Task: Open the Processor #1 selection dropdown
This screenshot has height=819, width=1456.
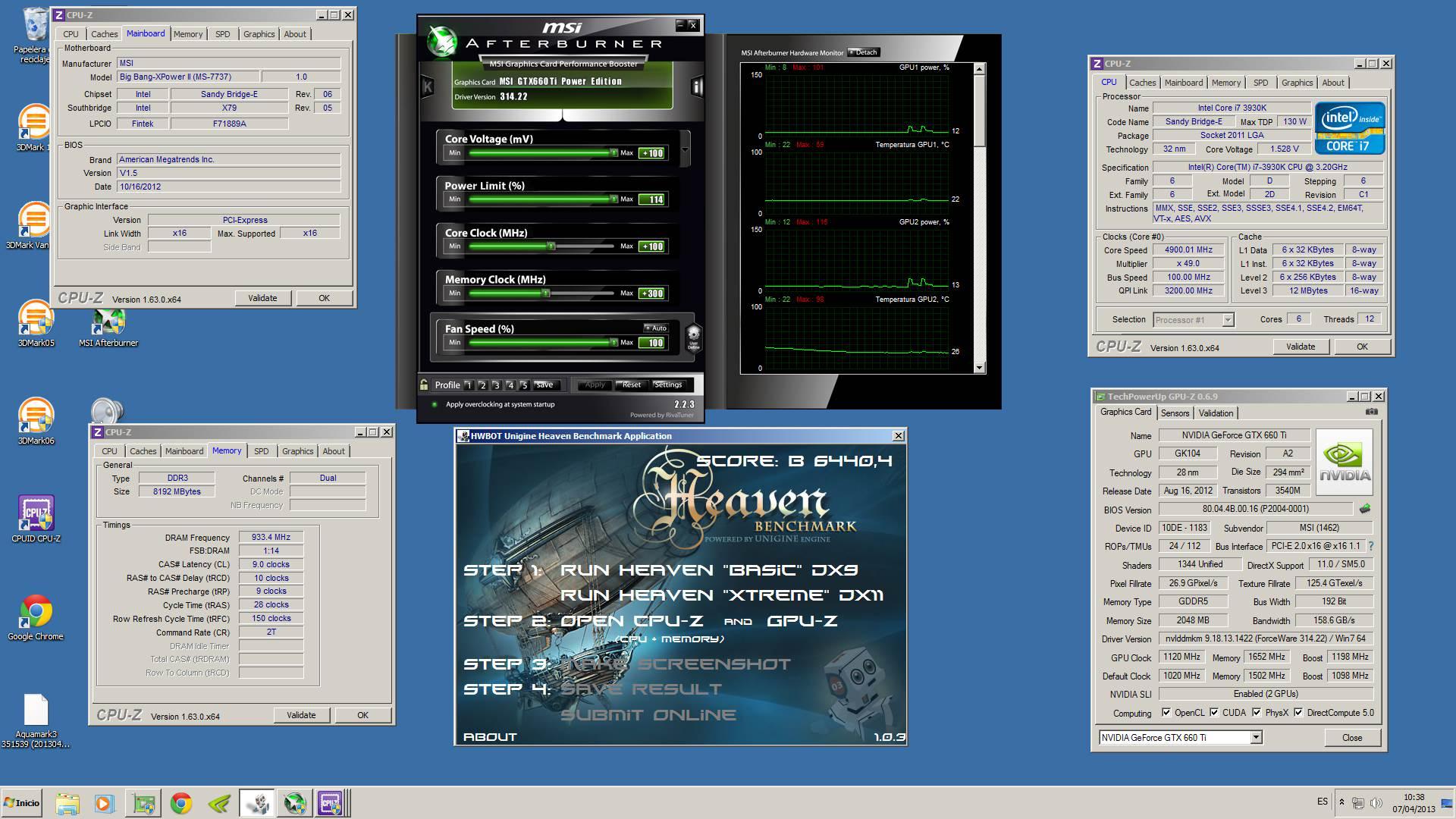Action: click(1228, 320)
